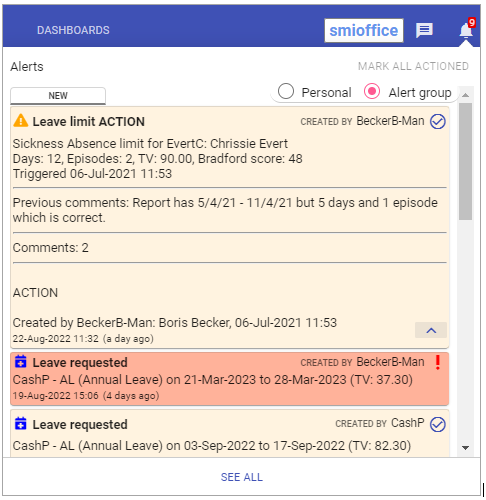Select the Alert group radio button
Image resolution: width=486 pixels, height=500 pixels.
[x=372, y=91]
